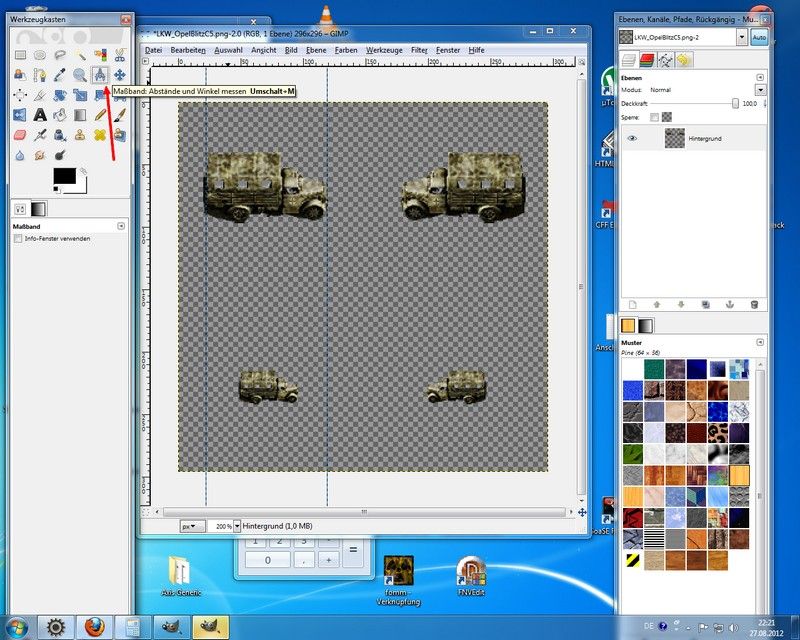Open the LKW_OpelBlitzC5.png-2 image selector dropdown
Screen dimensions: 800x640
(x=742, y=37)
